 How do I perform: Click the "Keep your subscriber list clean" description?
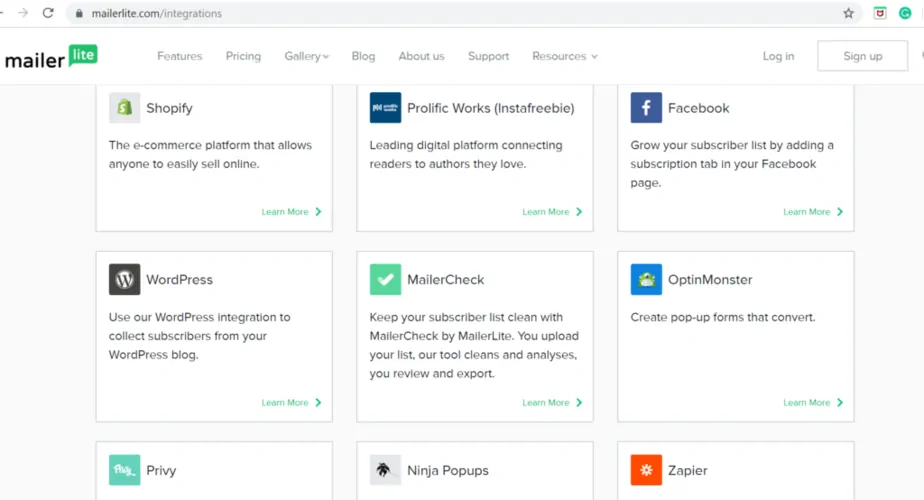point(474,346)
